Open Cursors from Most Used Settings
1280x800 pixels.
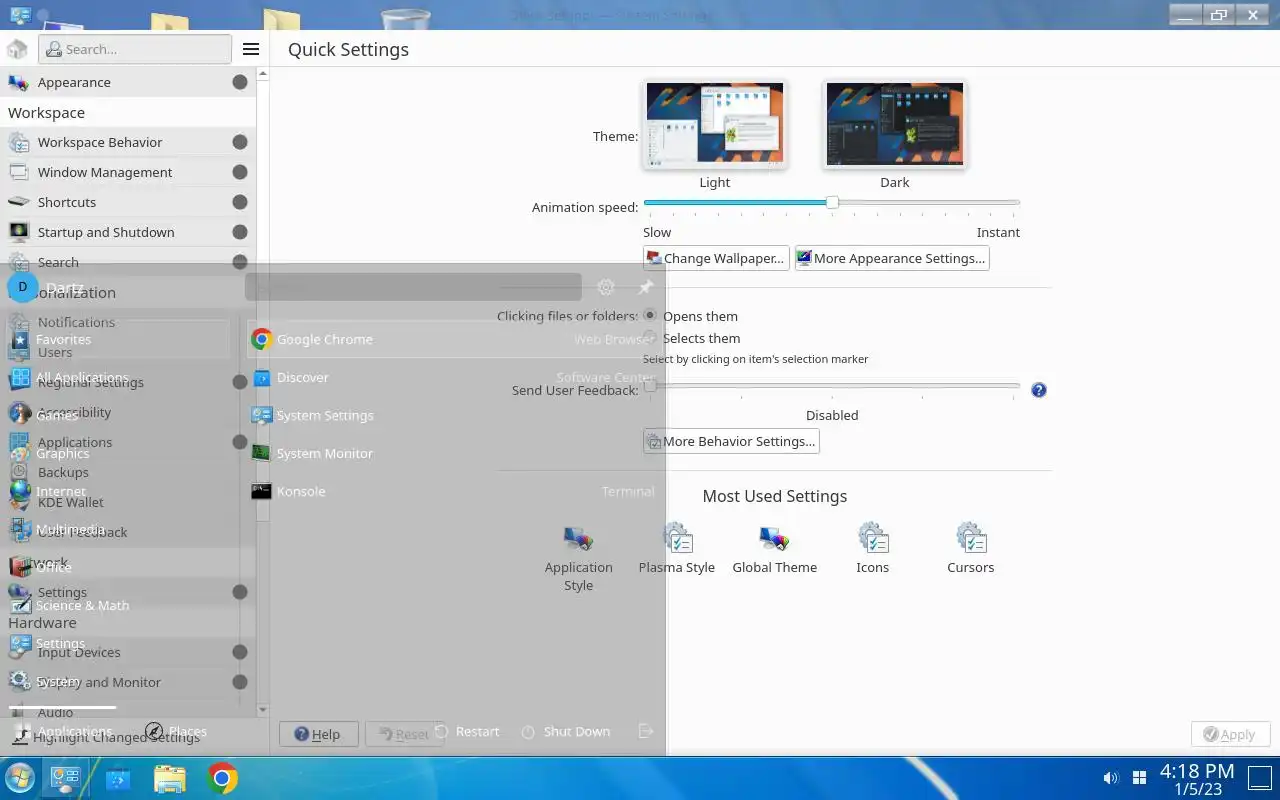(971, 549)
